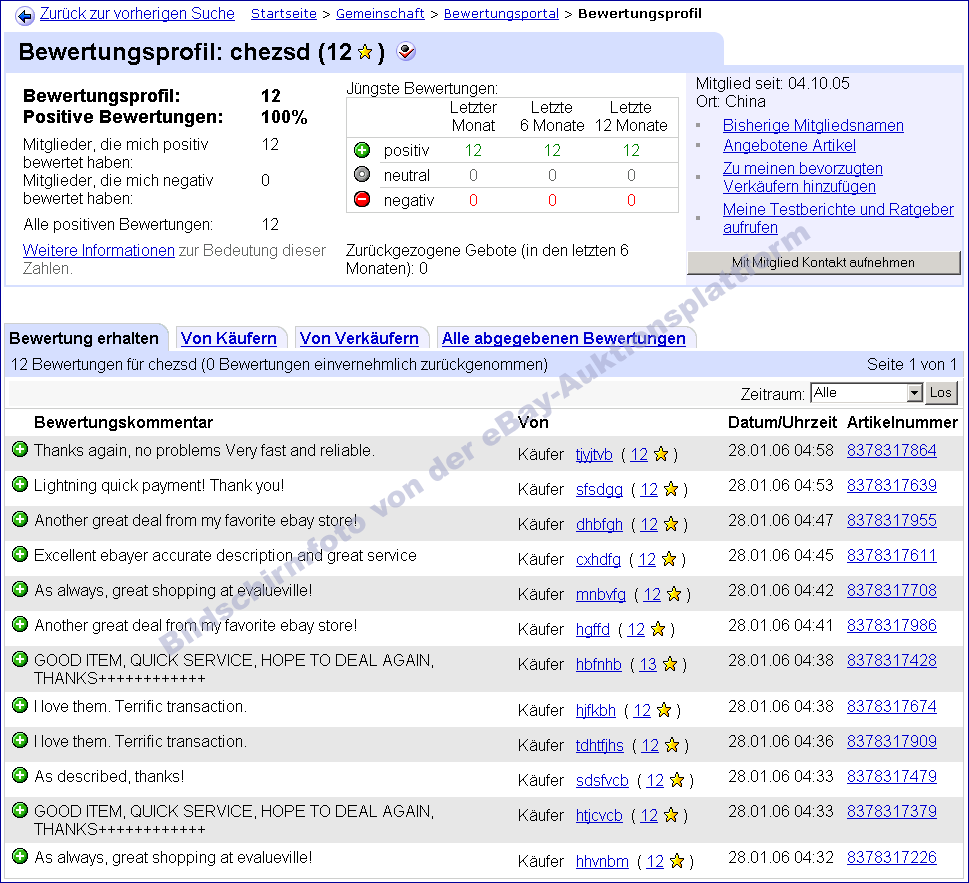Open buyer profile hhvnbm
969x883 pixels.
pos(602,861)
